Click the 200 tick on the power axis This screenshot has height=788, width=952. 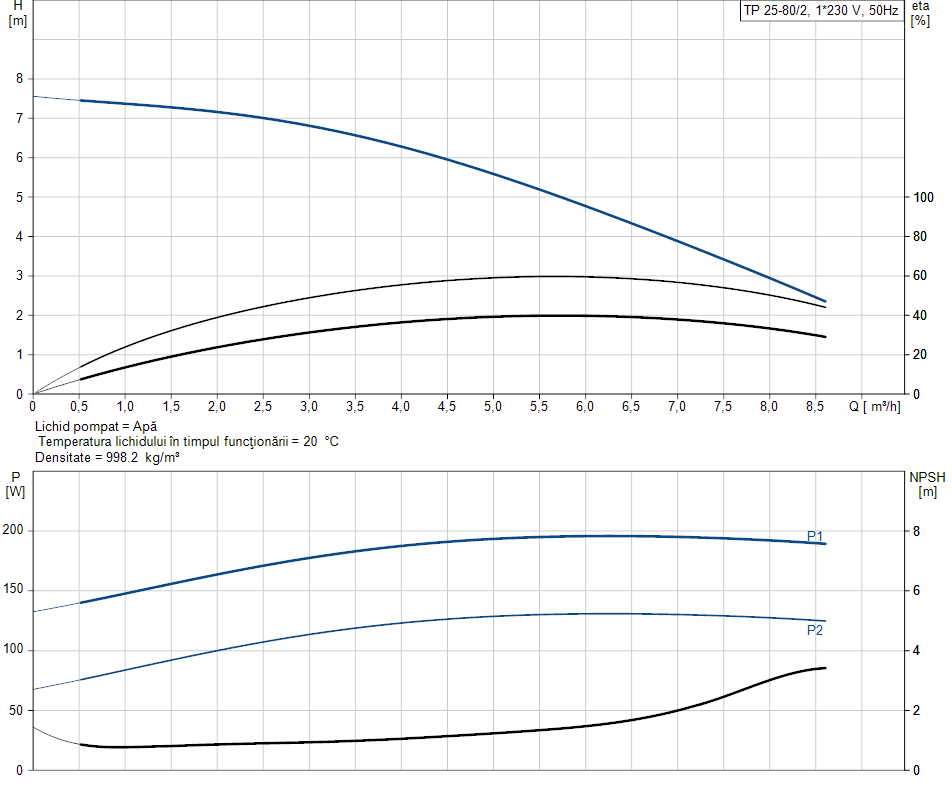[x=15, y=531]
